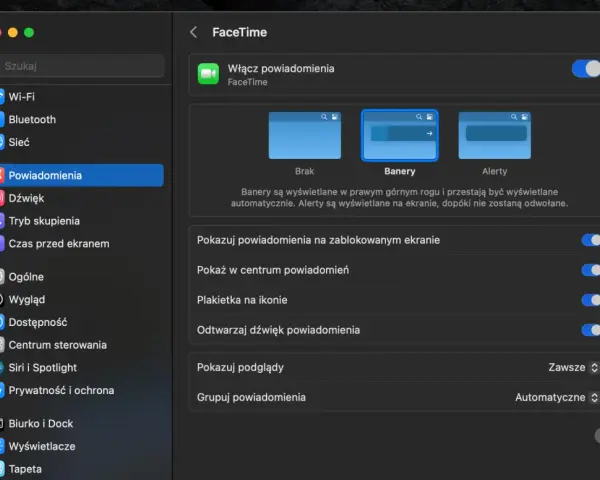Select the Banery notification style thumbnail
Viewport: 600px width, 480px height.
point(399,136)
